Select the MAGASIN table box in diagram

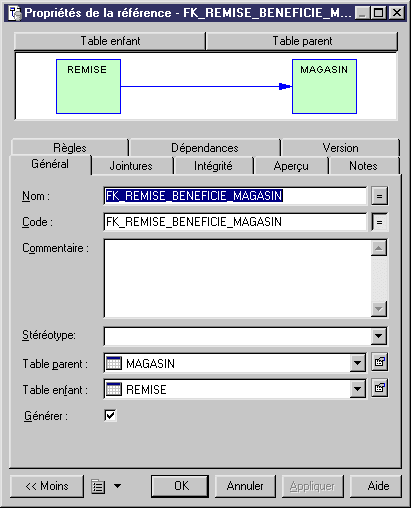[x=324, y=87]
